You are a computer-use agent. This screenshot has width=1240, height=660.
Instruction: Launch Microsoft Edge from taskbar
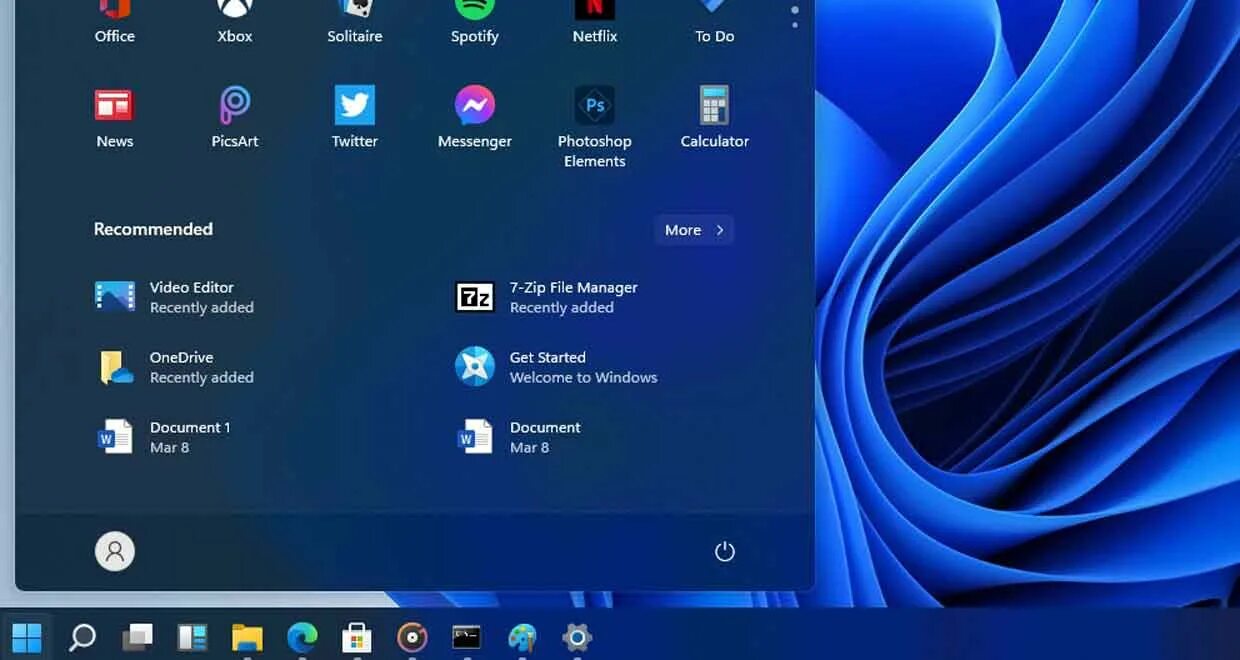[302, 636]
